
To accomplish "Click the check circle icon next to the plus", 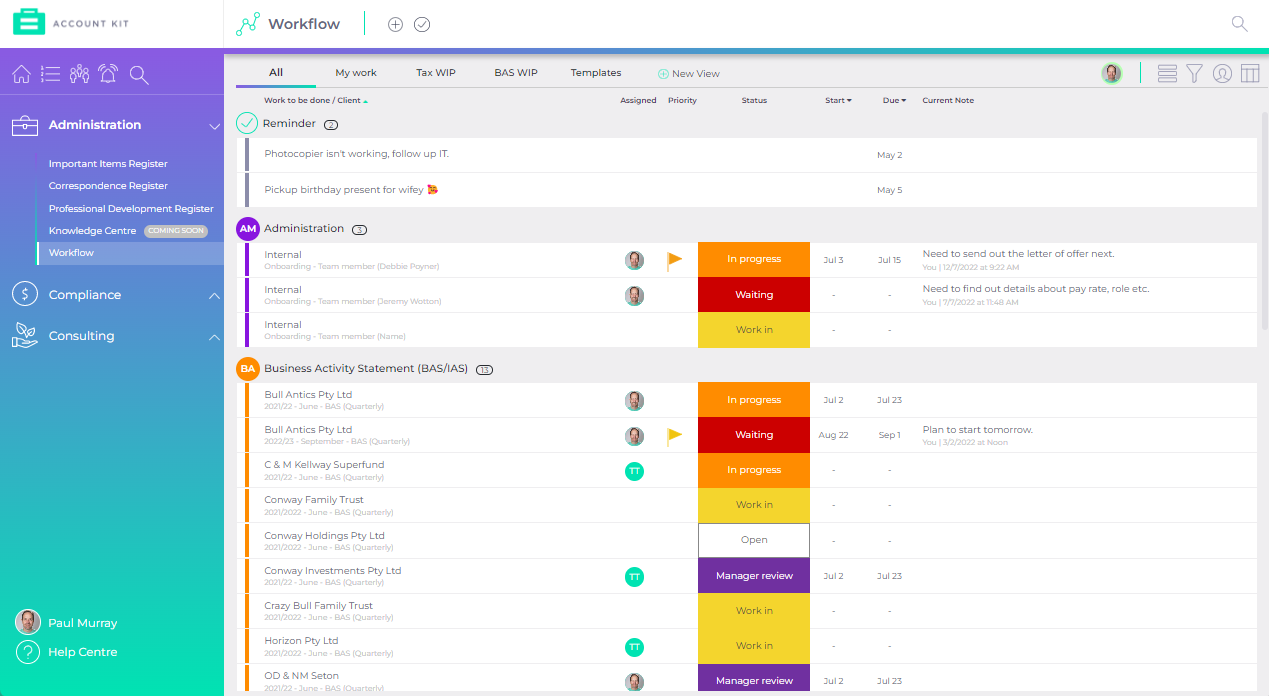I will [421, 23].
